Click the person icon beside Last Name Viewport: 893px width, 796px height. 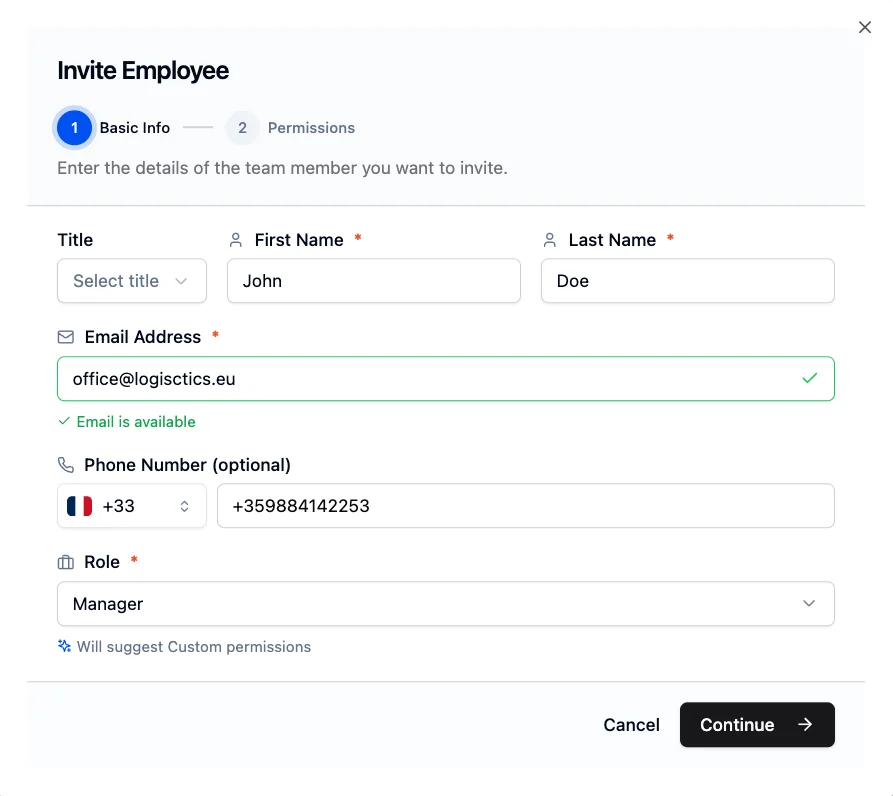(x=550, y=240)
